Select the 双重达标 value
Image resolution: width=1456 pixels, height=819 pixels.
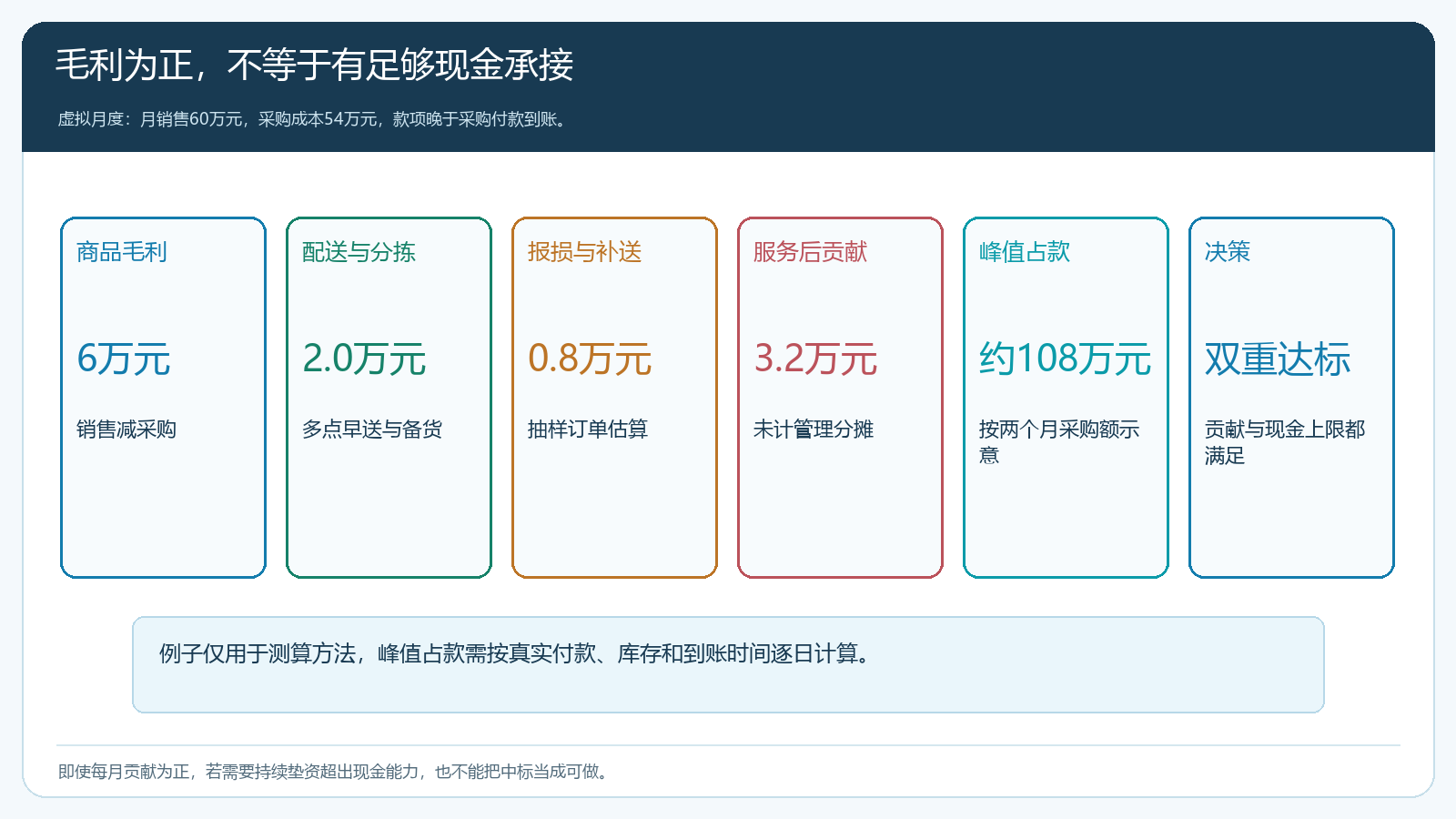click(x=1278, y=359)
